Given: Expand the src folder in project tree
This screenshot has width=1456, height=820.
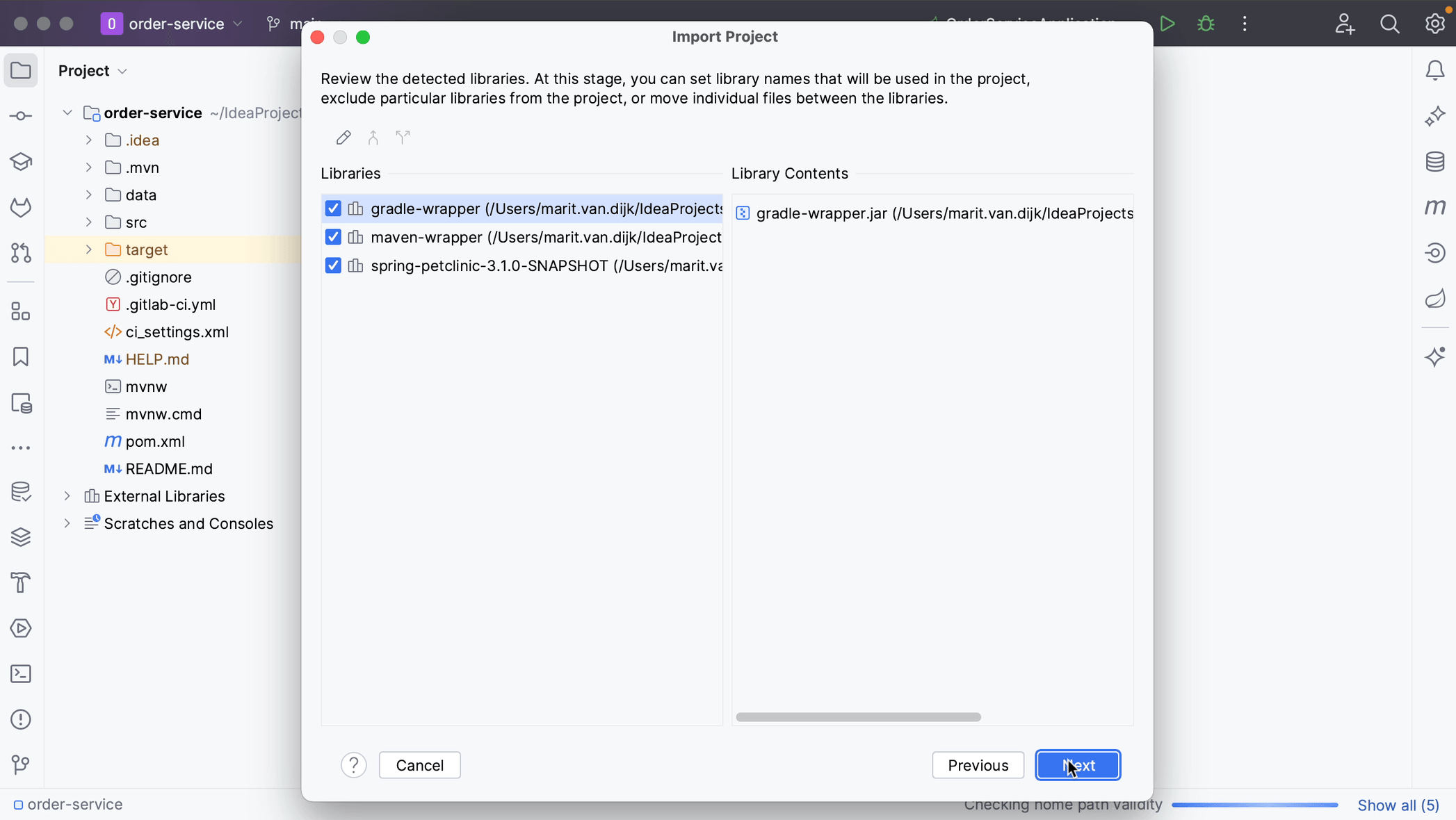Looking at the screenshot, I should pos(90,222).
